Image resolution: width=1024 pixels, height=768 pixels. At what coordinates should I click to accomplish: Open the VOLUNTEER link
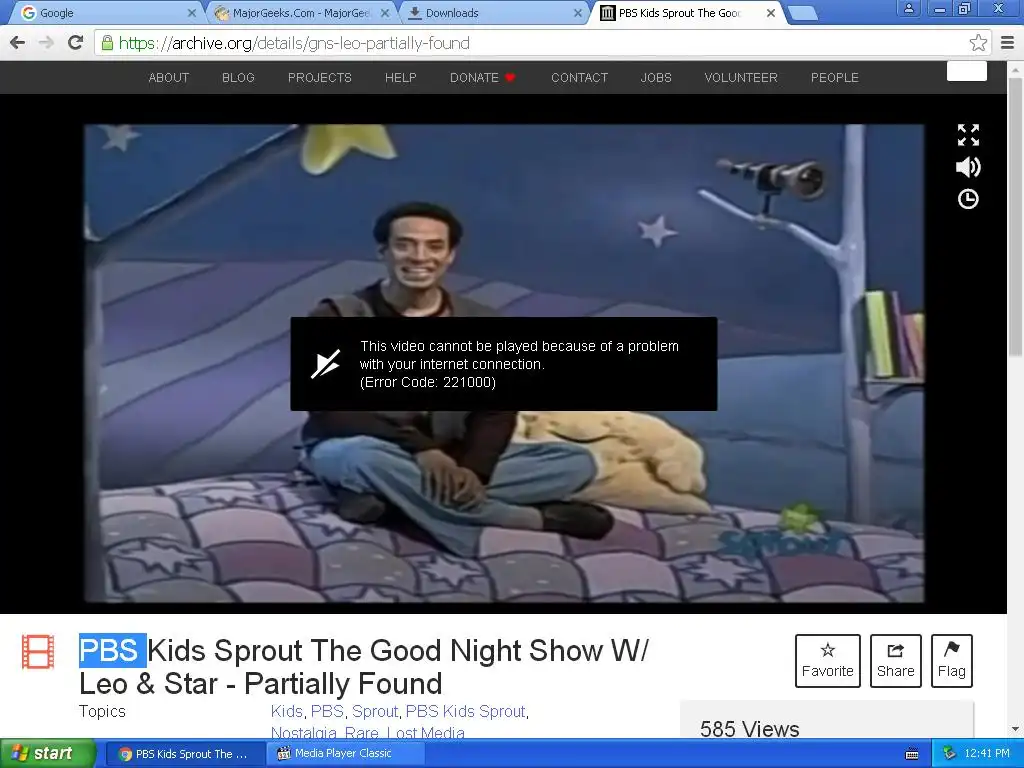click(741, 78)
